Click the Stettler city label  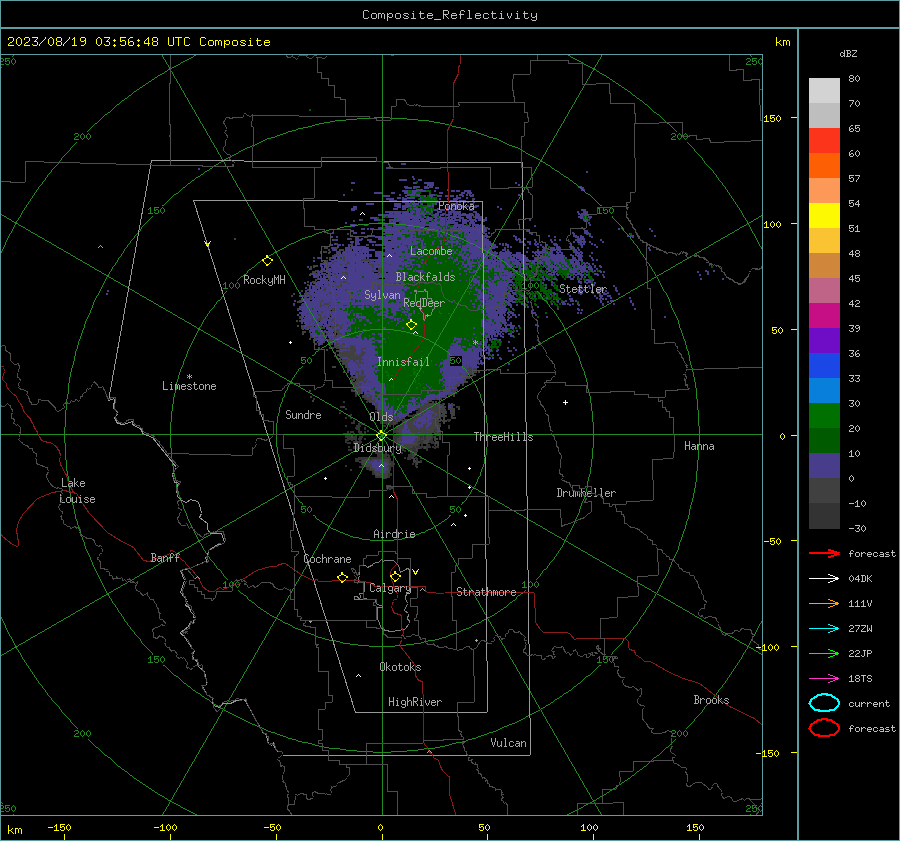(583, 289)
